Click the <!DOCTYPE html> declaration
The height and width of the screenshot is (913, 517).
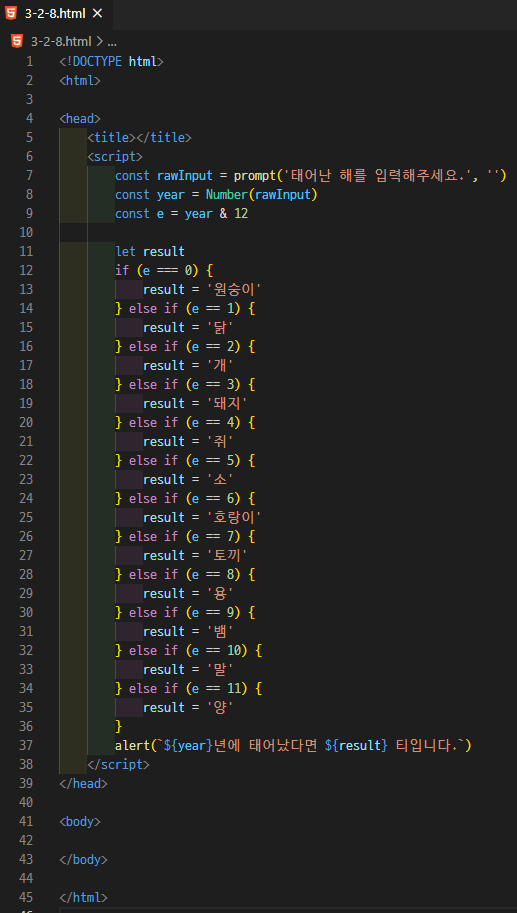(111, 61)
